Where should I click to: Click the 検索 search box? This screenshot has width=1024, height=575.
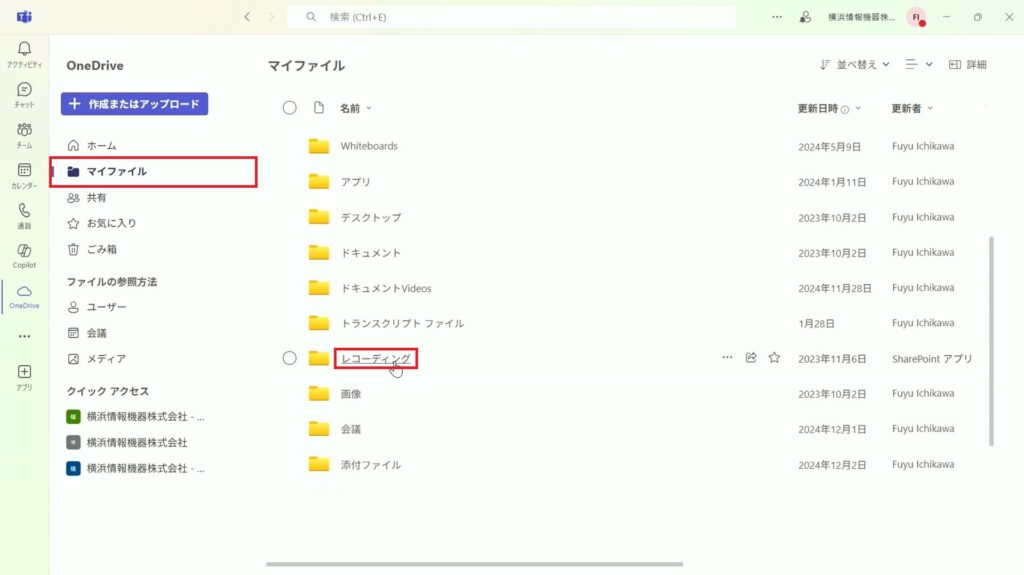(511, 17)
